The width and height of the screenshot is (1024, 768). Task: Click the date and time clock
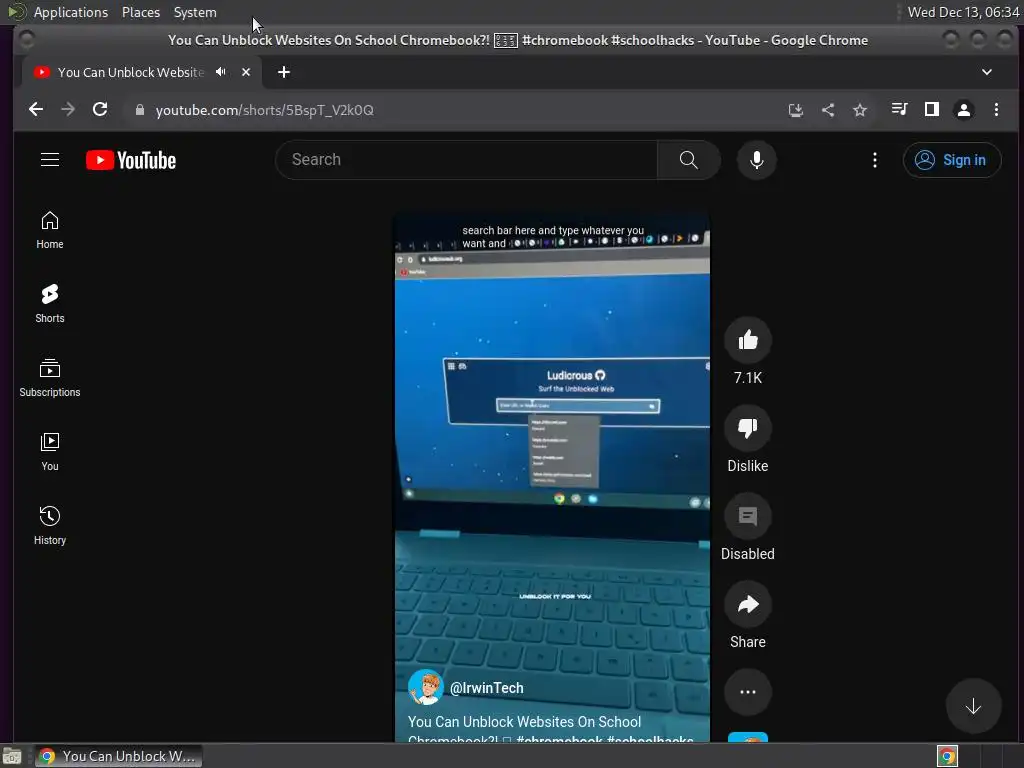(963, 12)
